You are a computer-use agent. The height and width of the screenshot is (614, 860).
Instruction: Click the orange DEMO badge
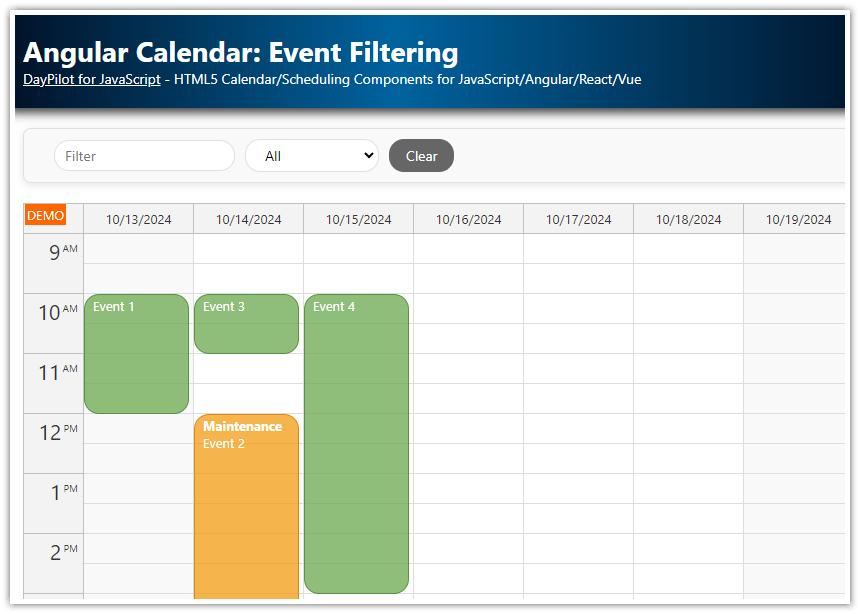tap(46, 214)
